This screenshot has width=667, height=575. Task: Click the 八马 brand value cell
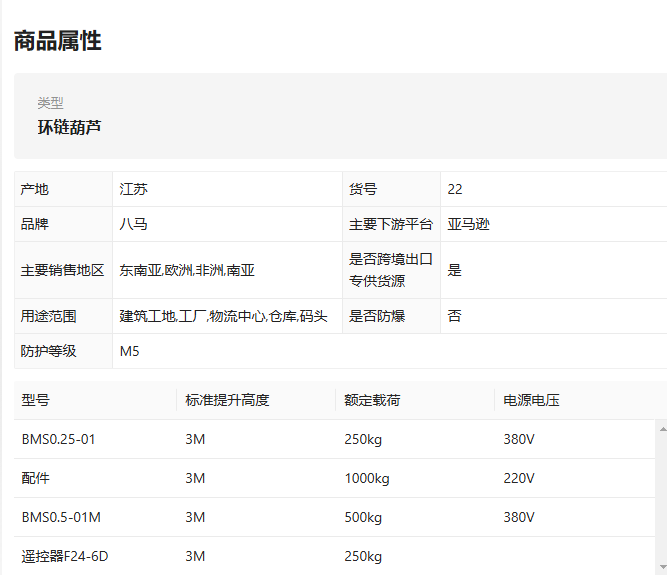(227, 224)
